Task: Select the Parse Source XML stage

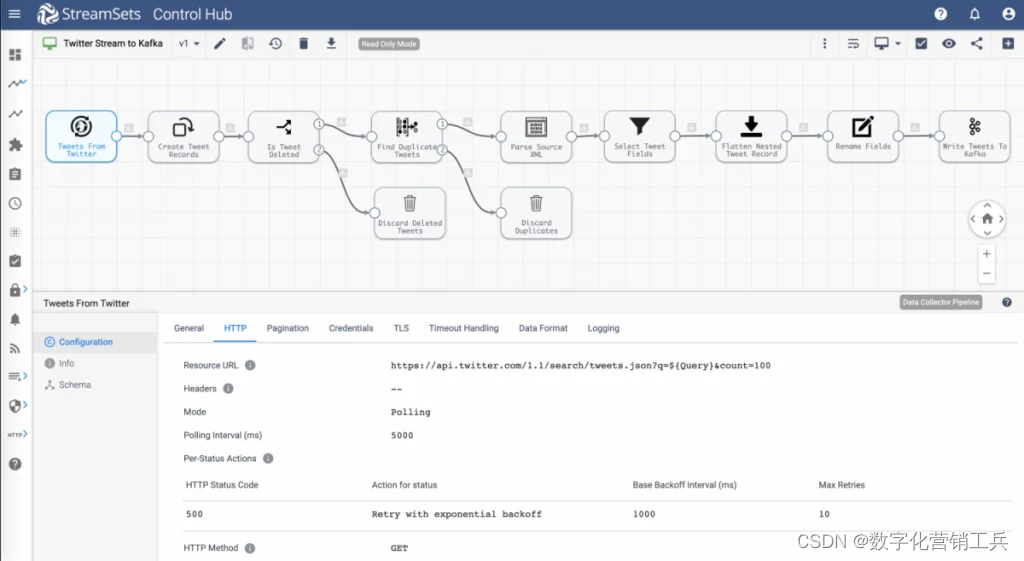Action: pos(536,136)
